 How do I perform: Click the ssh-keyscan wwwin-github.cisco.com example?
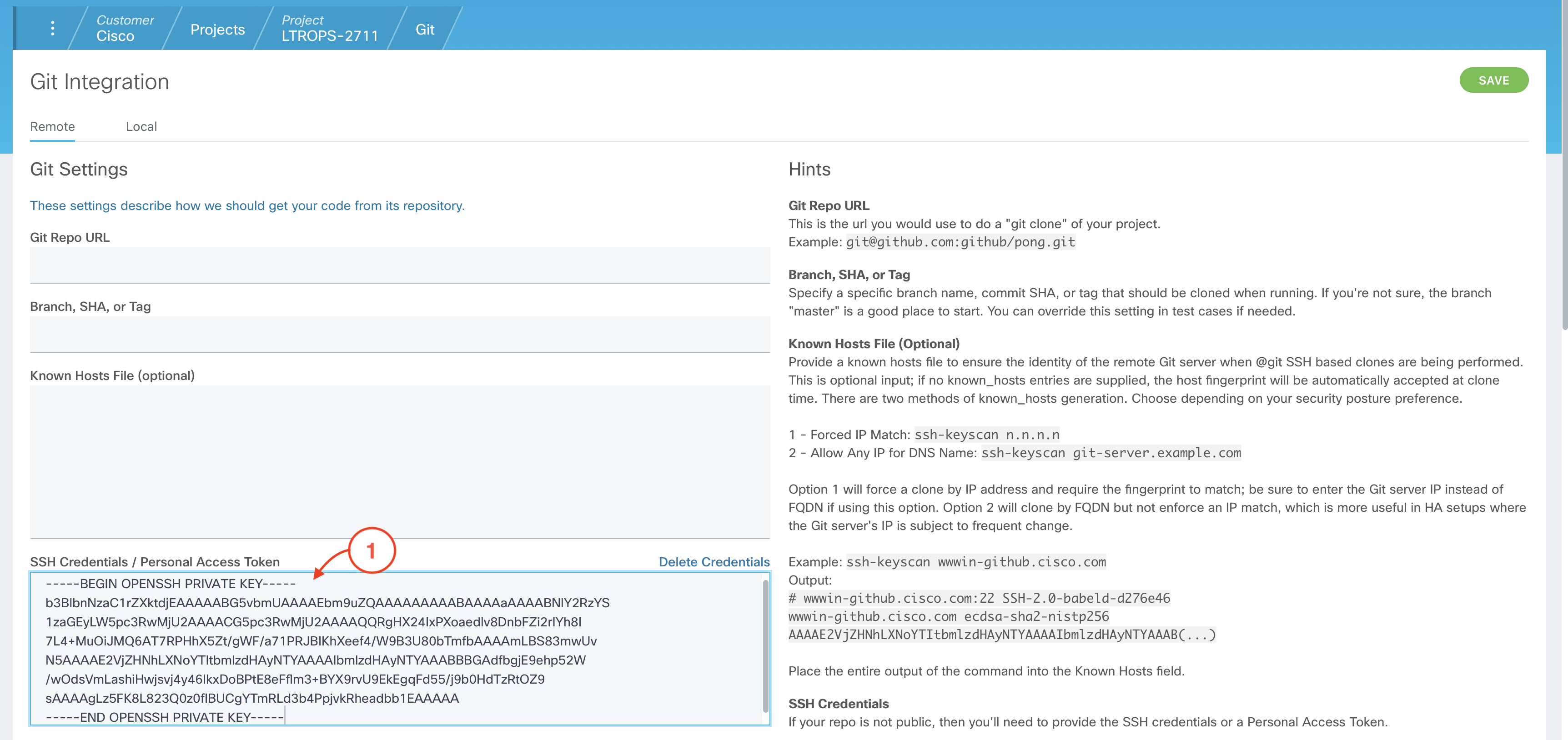click(x=976, y=562)
